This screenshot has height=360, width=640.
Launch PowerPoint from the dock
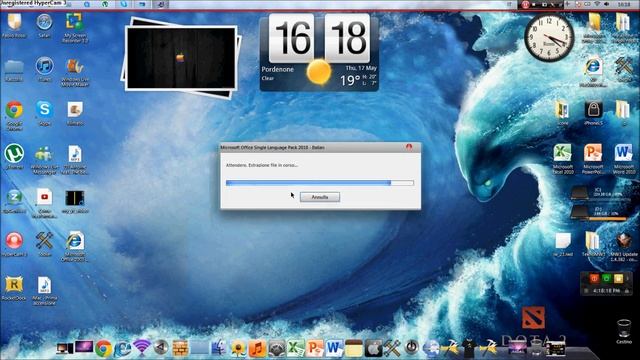pos(315,348)
